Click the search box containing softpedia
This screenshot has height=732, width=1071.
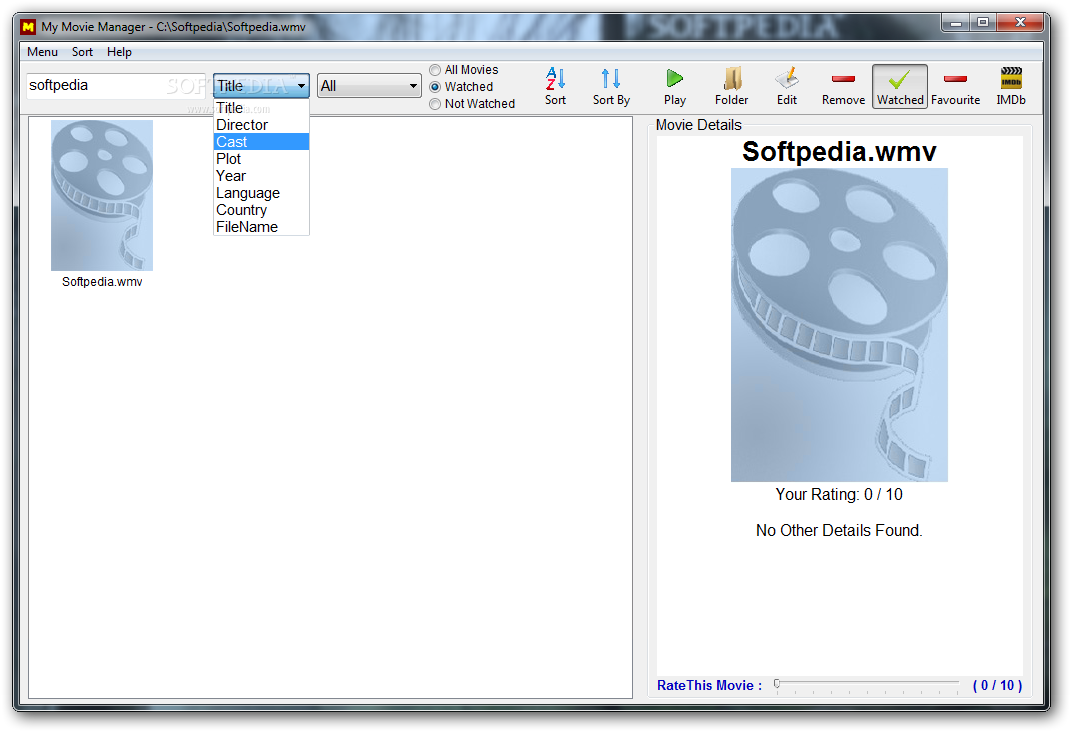pyautogui.click(x=115, y=86)
